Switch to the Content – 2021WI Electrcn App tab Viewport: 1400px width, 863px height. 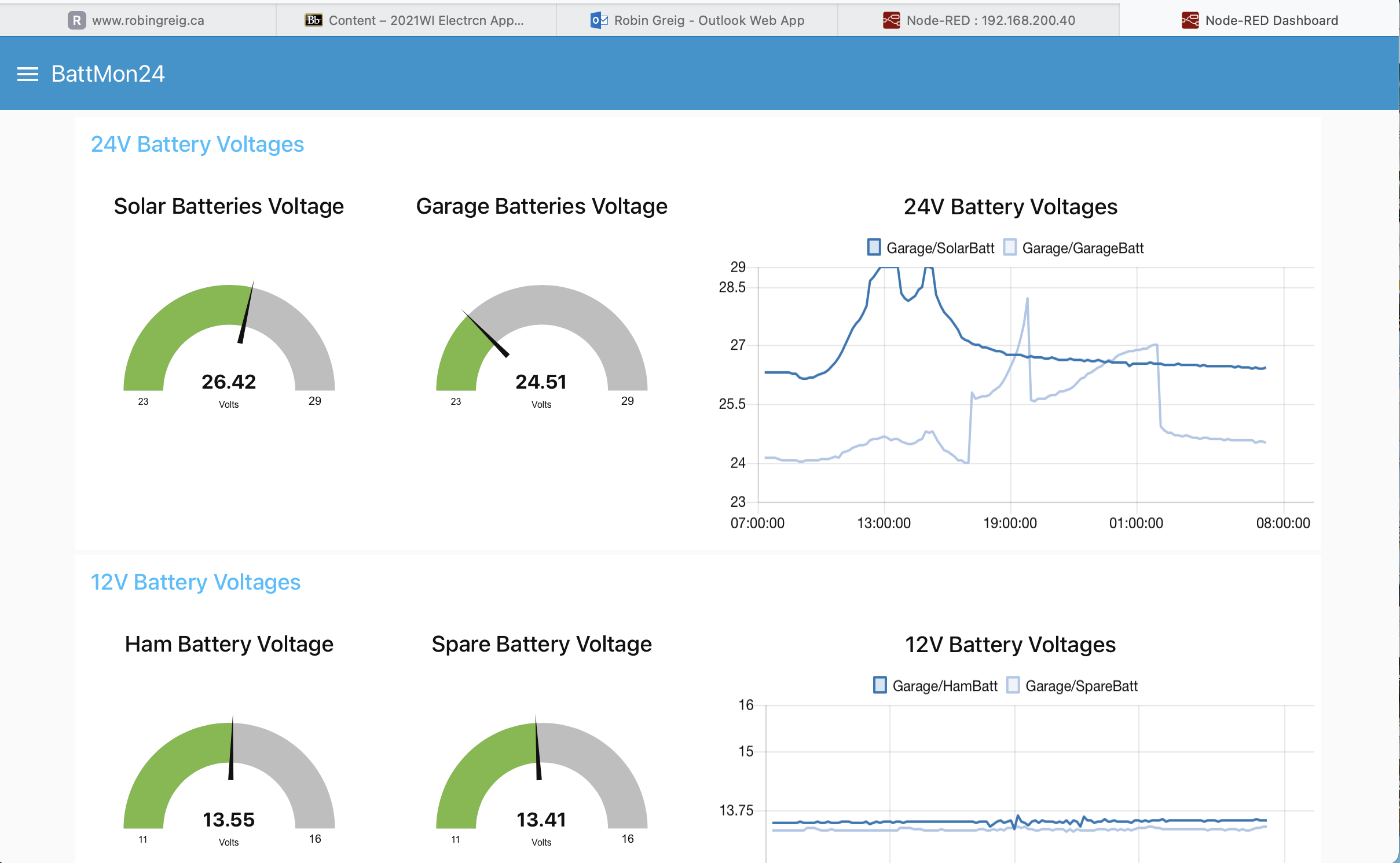click(x=416, y=20)
